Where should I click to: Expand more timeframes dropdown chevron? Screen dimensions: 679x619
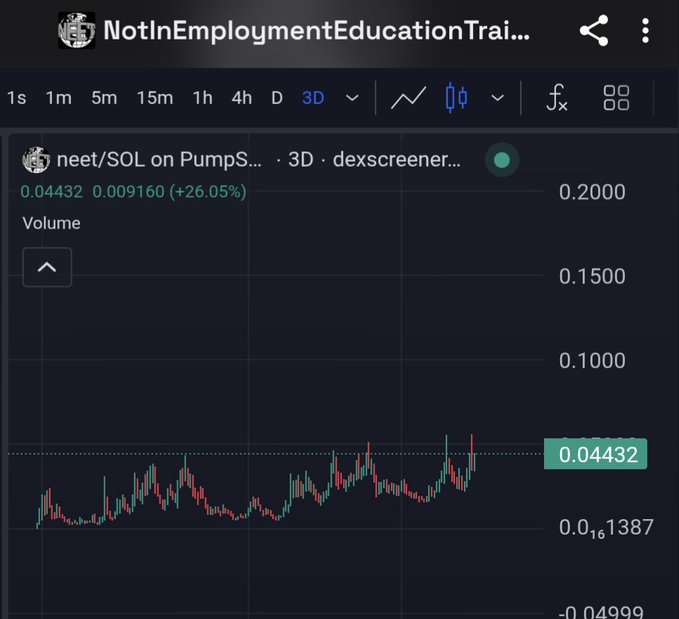pyautogui.click(x=352, y=98)
